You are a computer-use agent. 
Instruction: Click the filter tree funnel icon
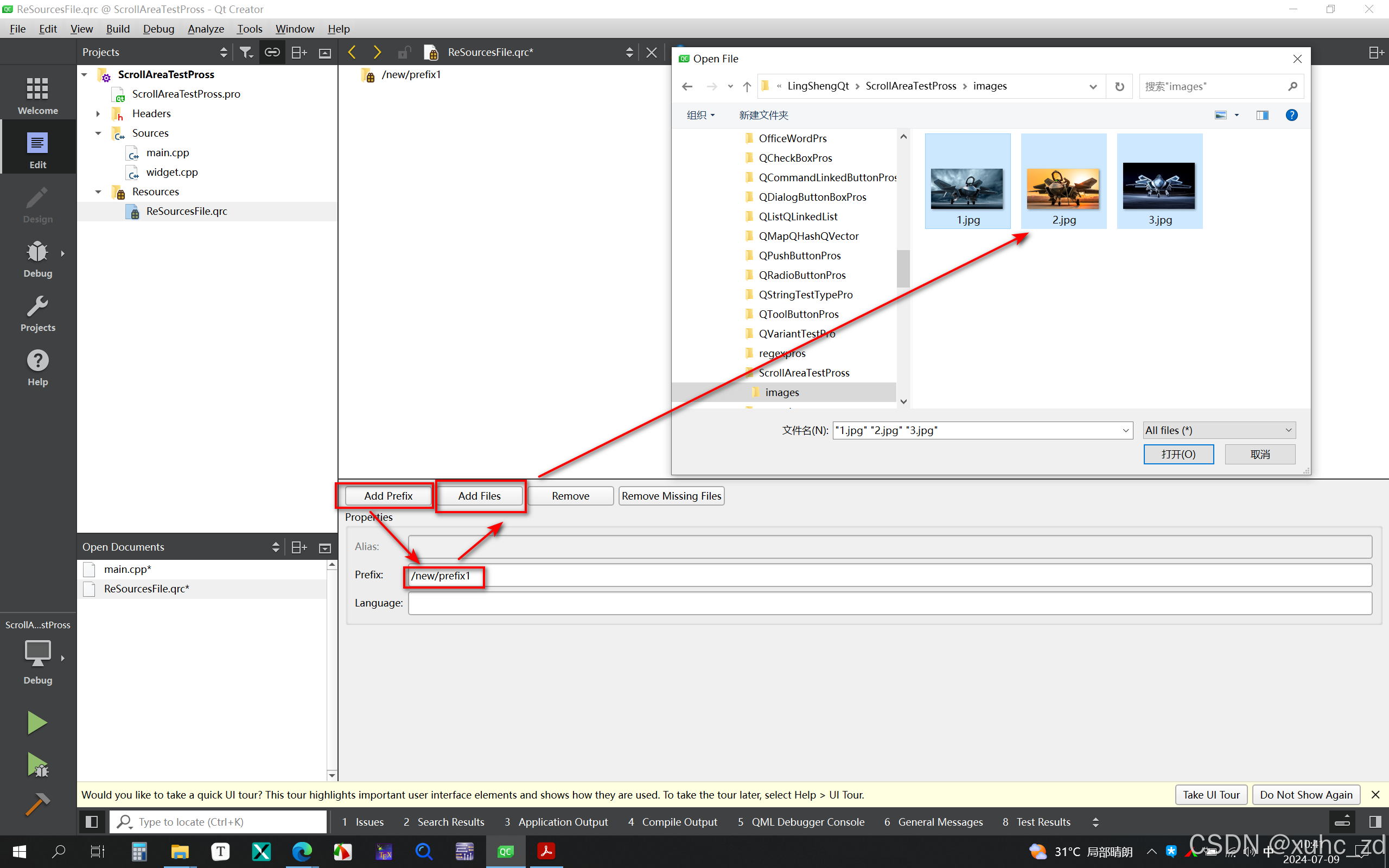[x=246, y=52]
